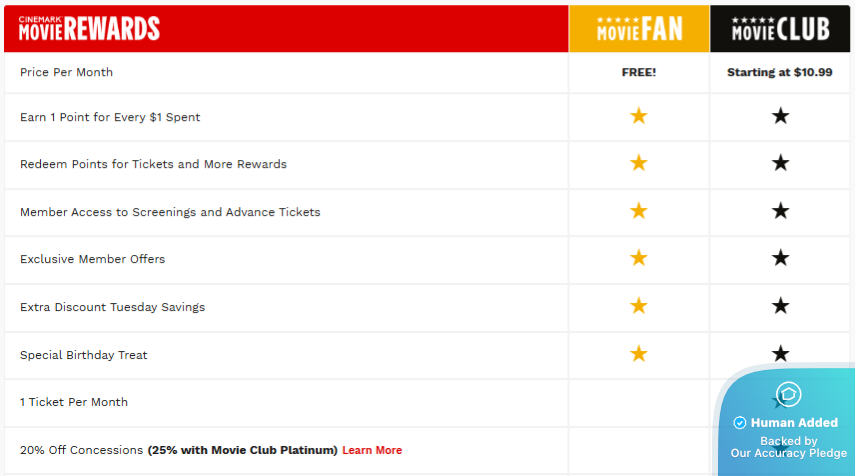Click 25% with Movie Club Platinum text

[243, 450]
